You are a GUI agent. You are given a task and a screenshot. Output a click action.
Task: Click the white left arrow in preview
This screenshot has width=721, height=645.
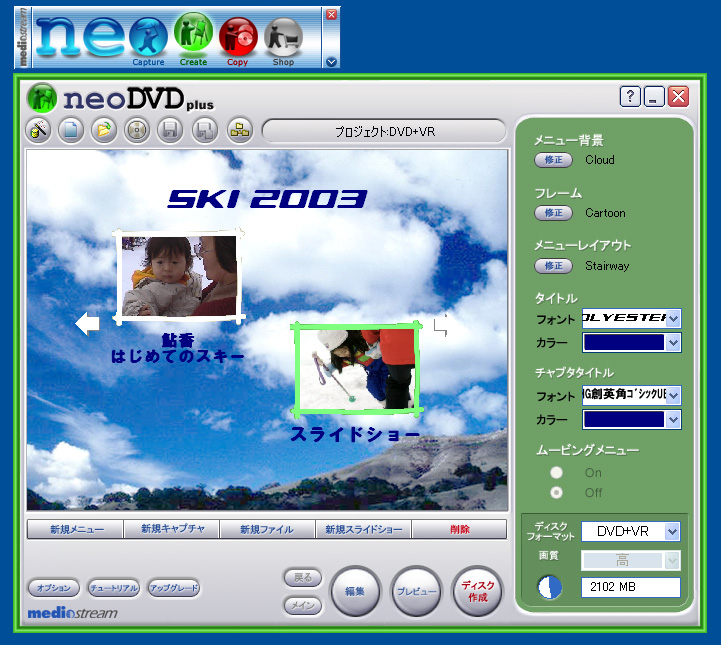click(87, 324)
